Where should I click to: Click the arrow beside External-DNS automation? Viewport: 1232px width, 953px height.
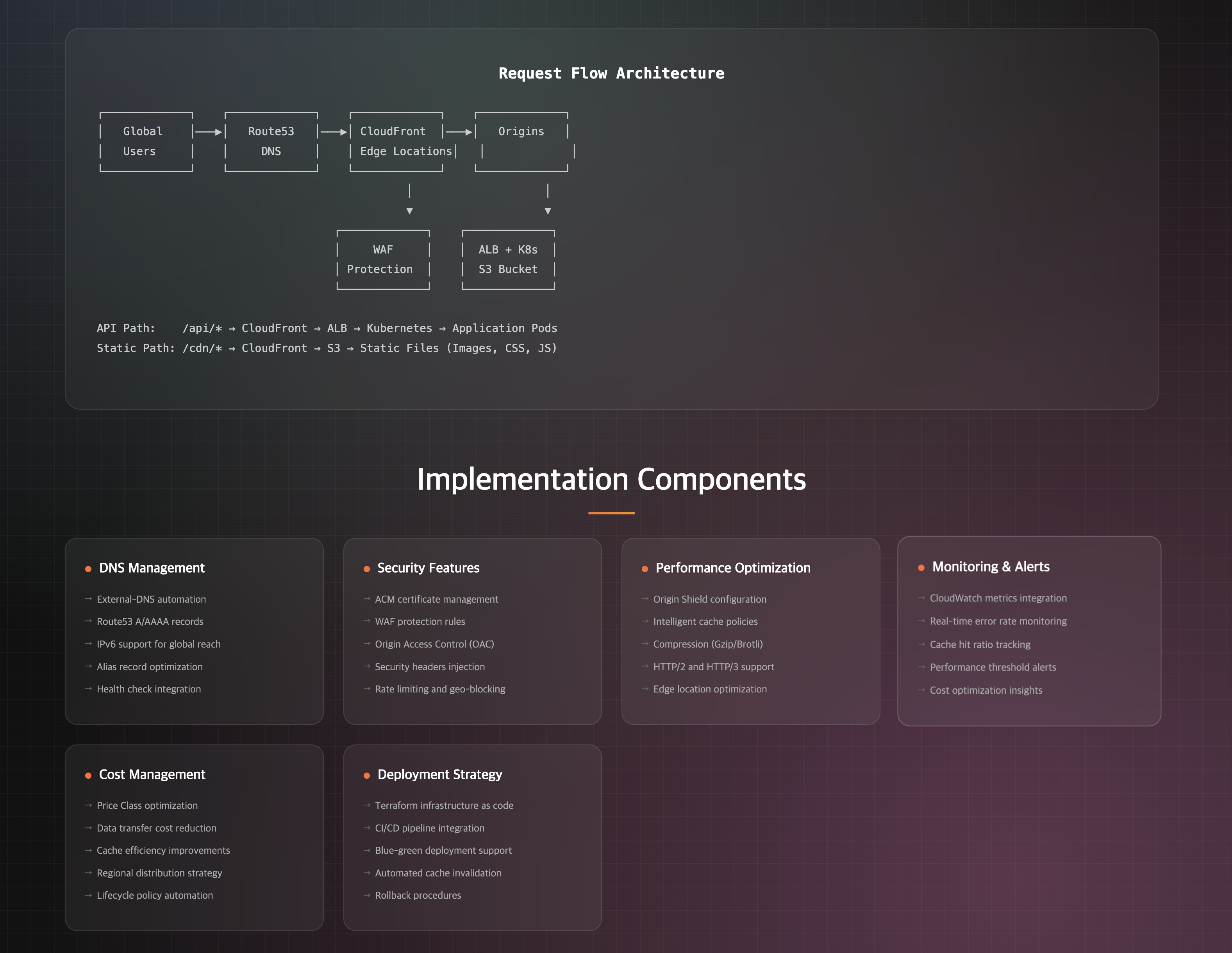(88, 599)
